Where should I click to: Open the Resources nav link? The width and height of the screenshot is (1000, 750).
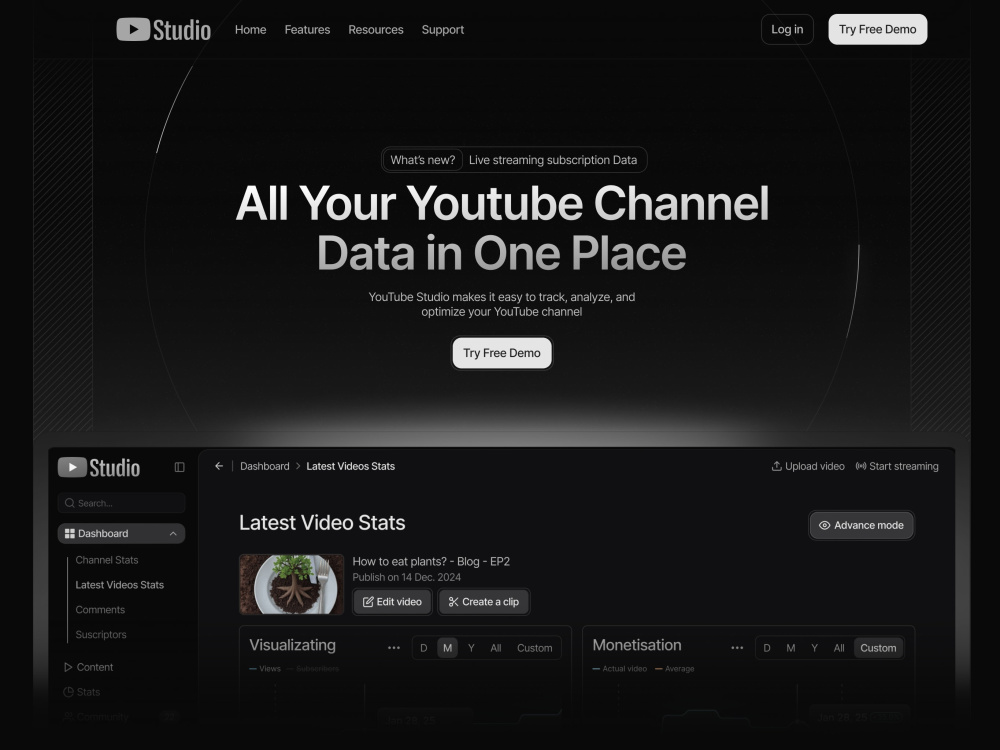(376, 29)
